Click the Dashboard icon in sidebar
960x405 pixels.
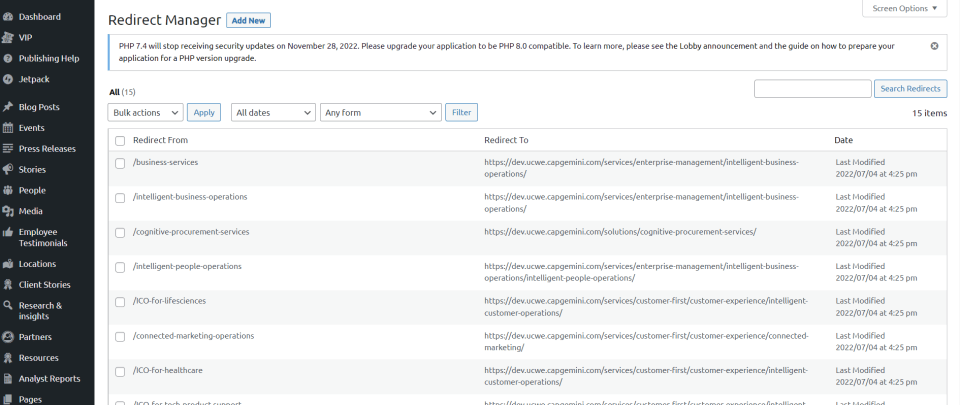[x=8, y=17]
